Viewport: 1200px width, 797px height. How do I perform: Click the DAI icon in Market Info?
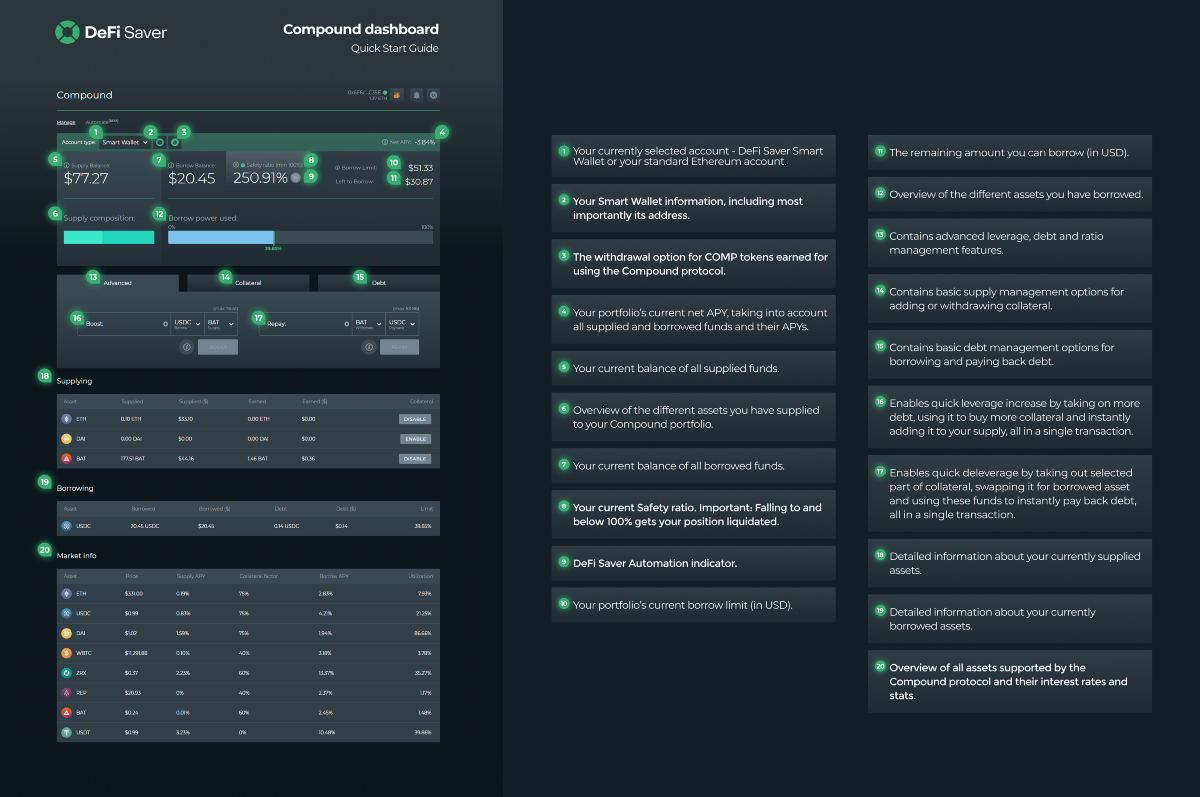click(x=66, y=633)
